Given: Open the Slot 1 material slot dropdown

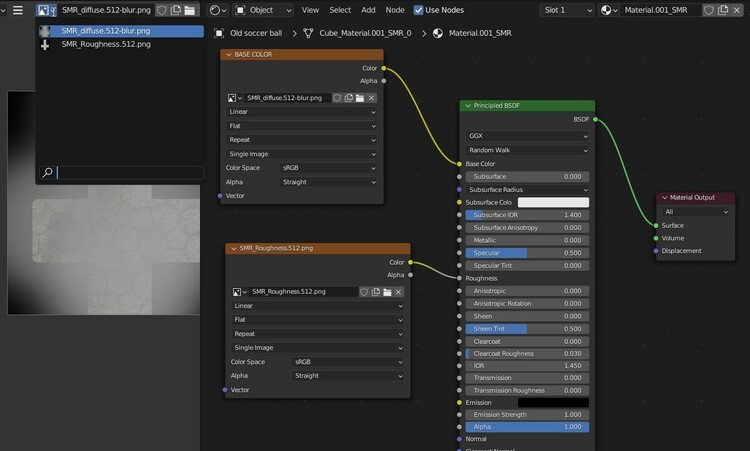Looking at the screenshot, I should click(x=567, y=10).
